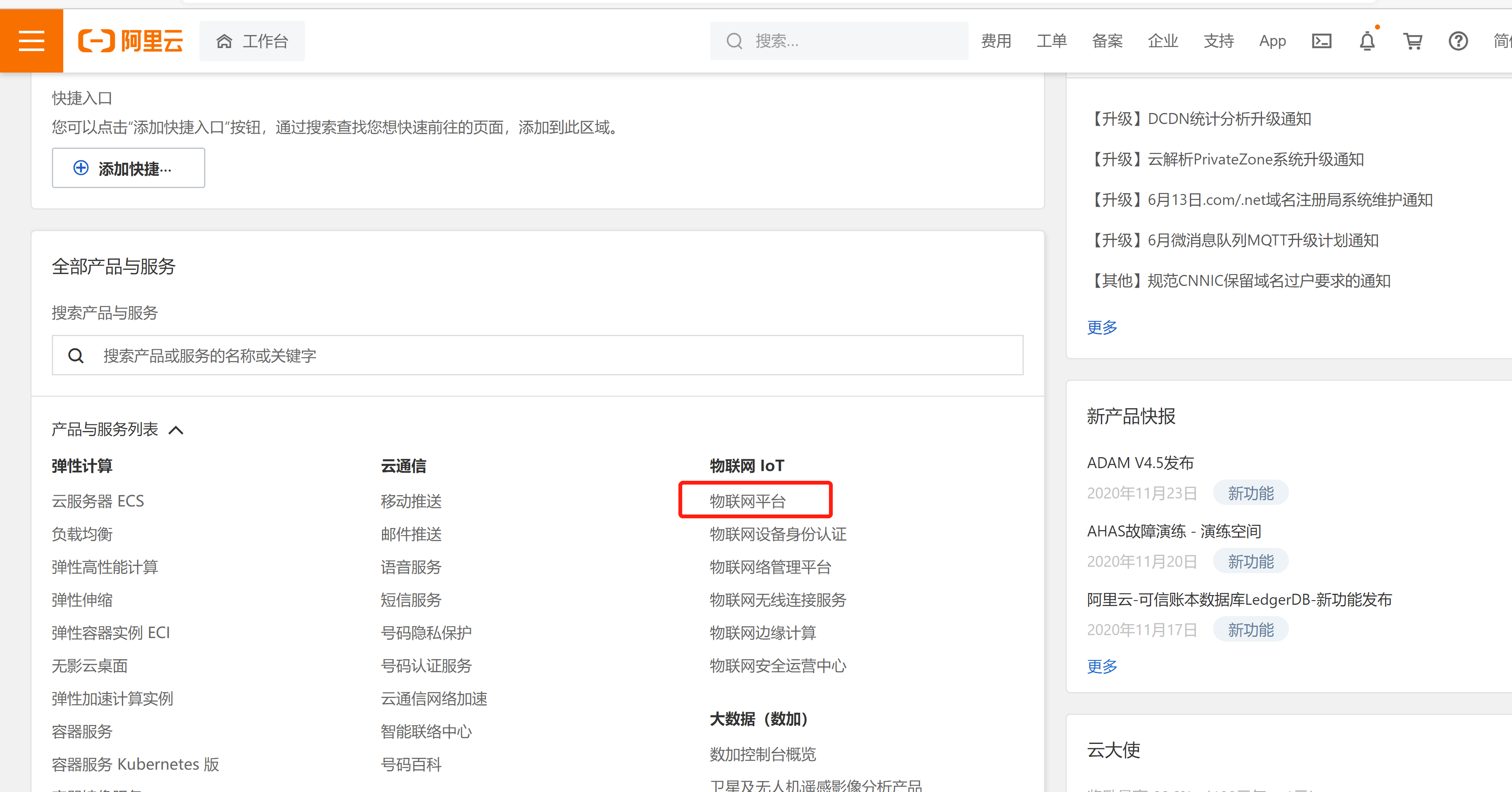Open the 工单 menu
The image size is (1512, 792).
1051,40
